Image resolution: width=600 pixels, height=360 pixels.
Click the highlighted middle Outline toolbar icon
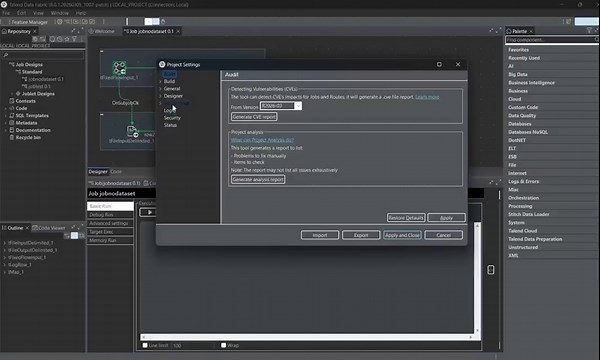75,236
